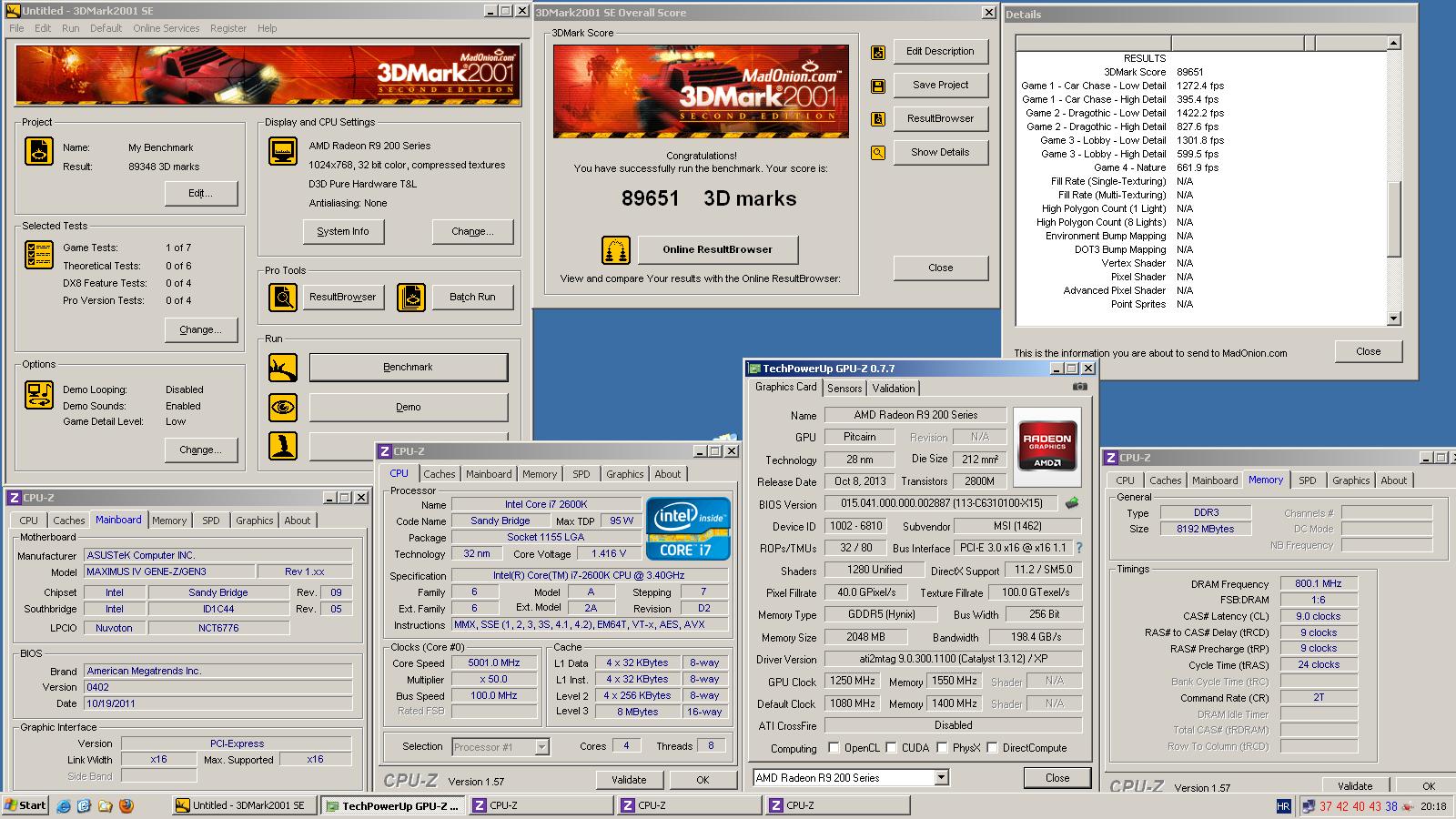
Task: Click the CPU-Z Core Speed value field
Action: [x=494, y=663]
